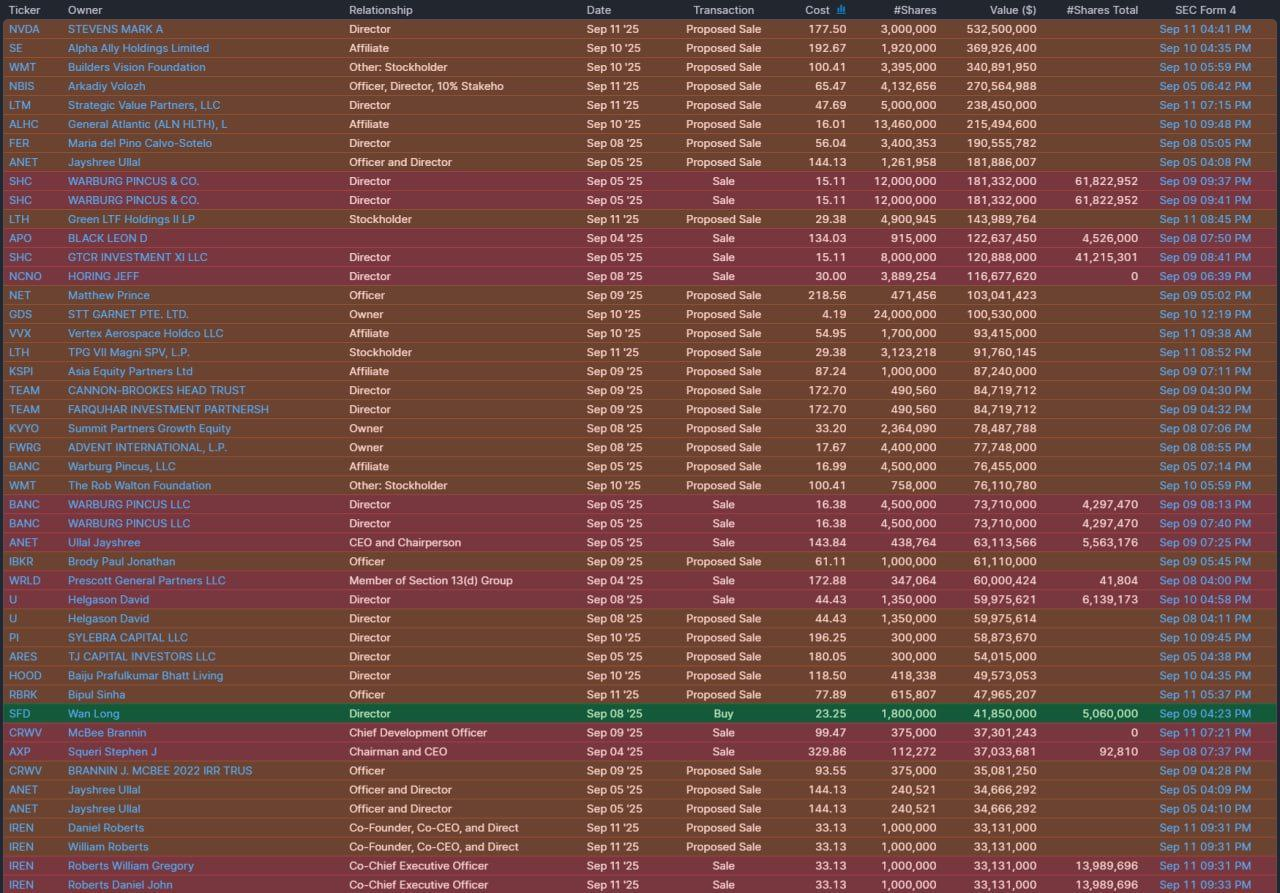Open owner STEVENS MARK A
Viewport: 1280px width, 893px height.
[115, 29]
